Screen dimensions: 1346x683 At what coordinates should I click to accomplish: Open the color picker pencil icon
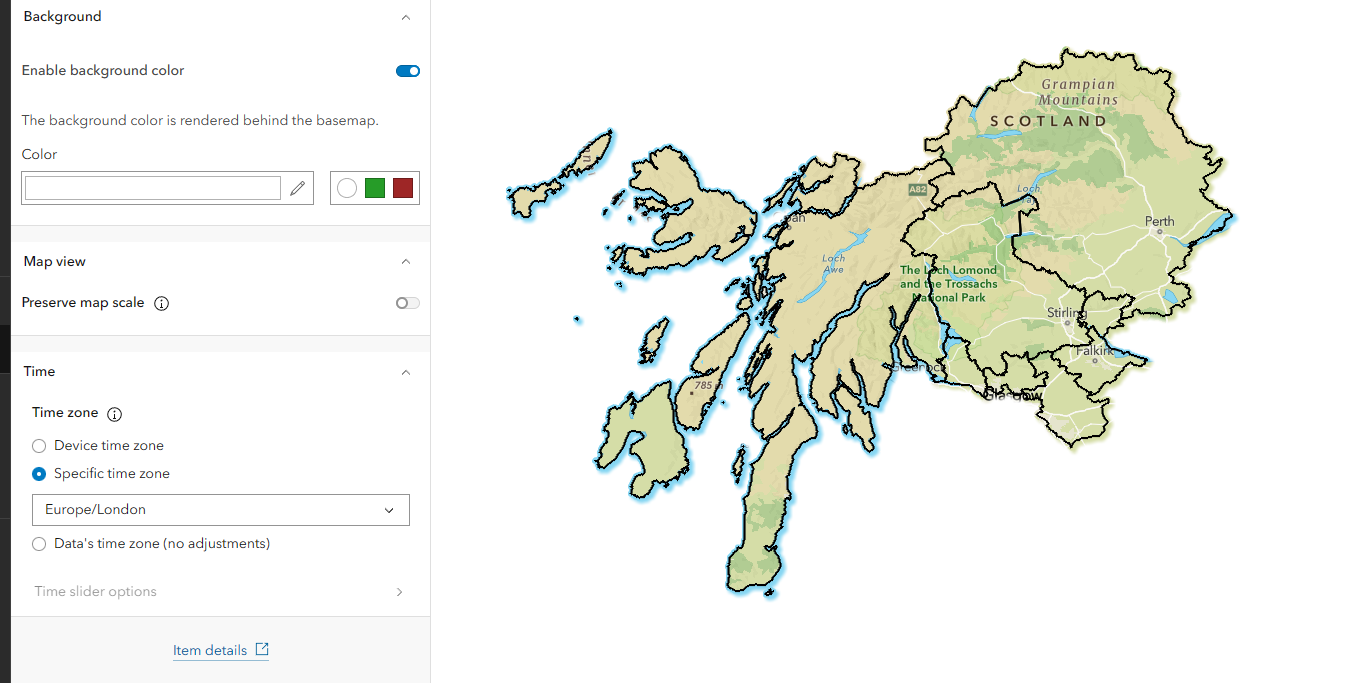[x=297, y=187]
